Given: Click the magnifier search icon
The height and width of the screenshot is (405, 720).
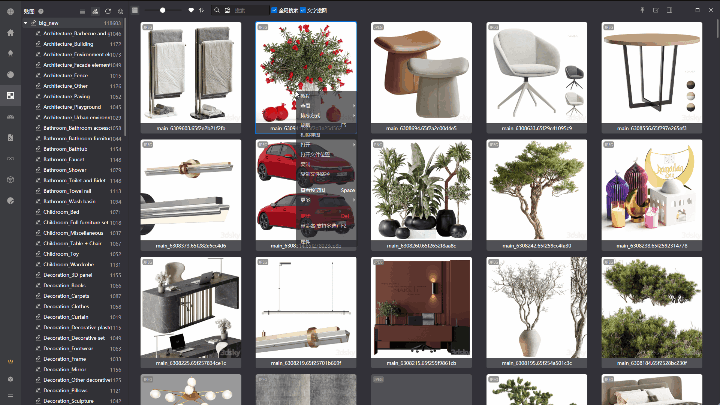Looking at the screenshot, I should point(214,9).
